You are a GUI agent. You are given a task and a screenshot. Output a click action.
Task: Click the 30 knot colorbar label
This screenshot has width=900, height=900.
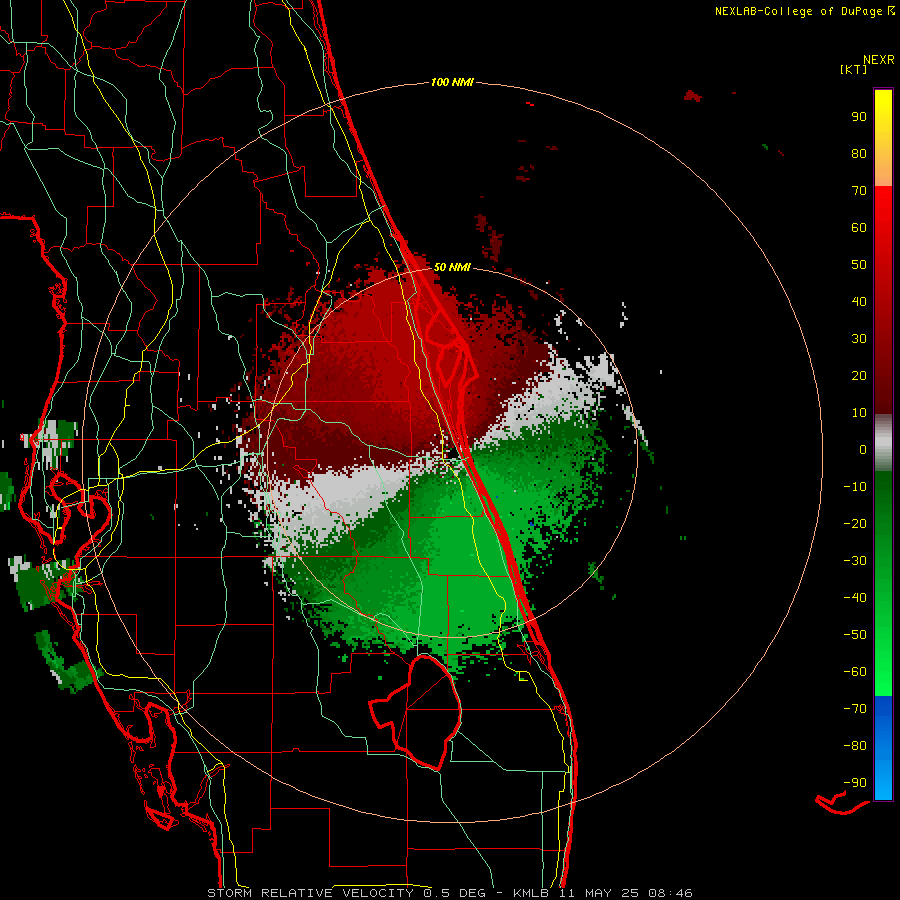click(x=859, y=339)
